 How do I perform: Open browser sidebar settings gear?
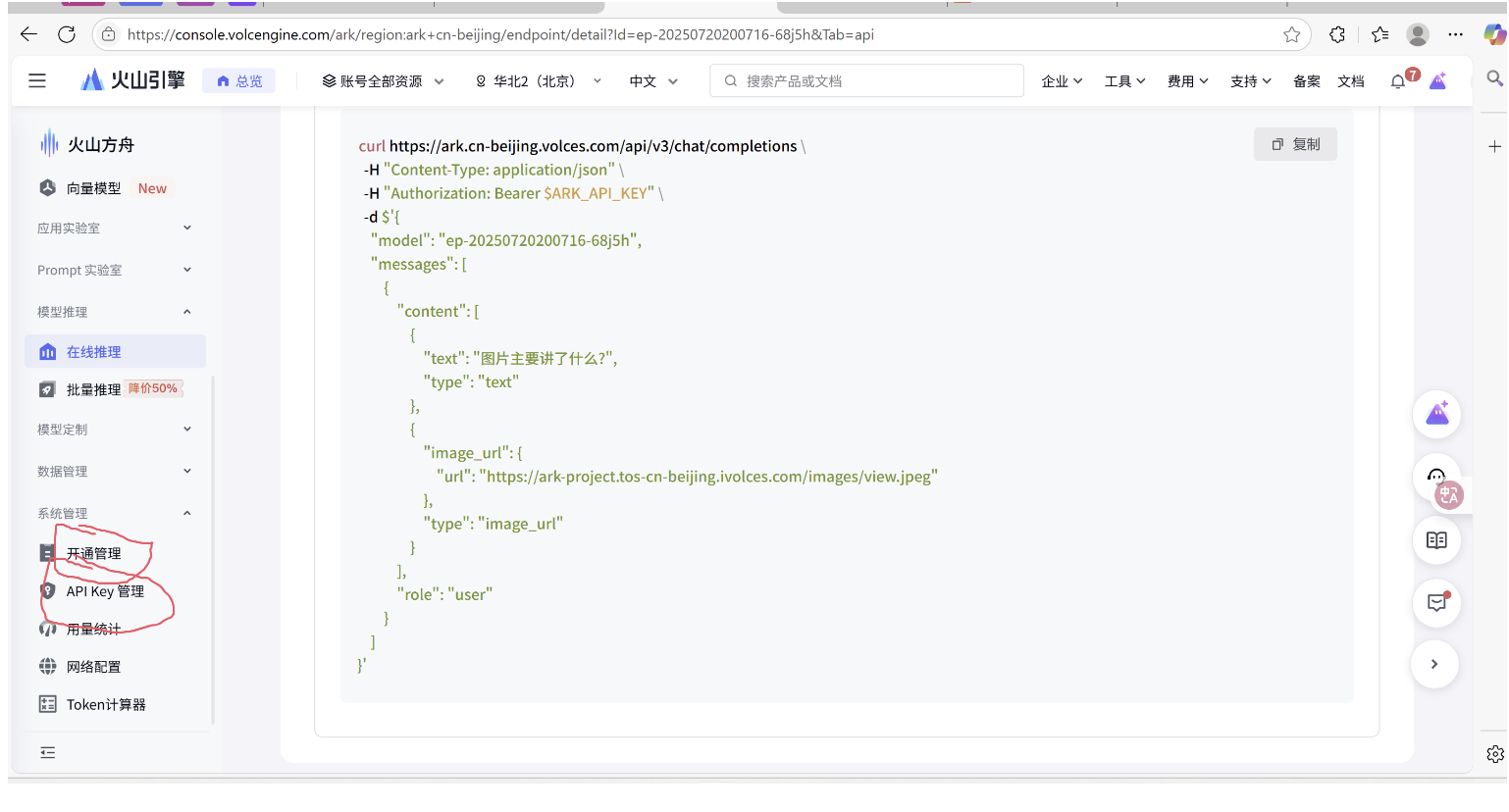click(x=1494, y=754)
